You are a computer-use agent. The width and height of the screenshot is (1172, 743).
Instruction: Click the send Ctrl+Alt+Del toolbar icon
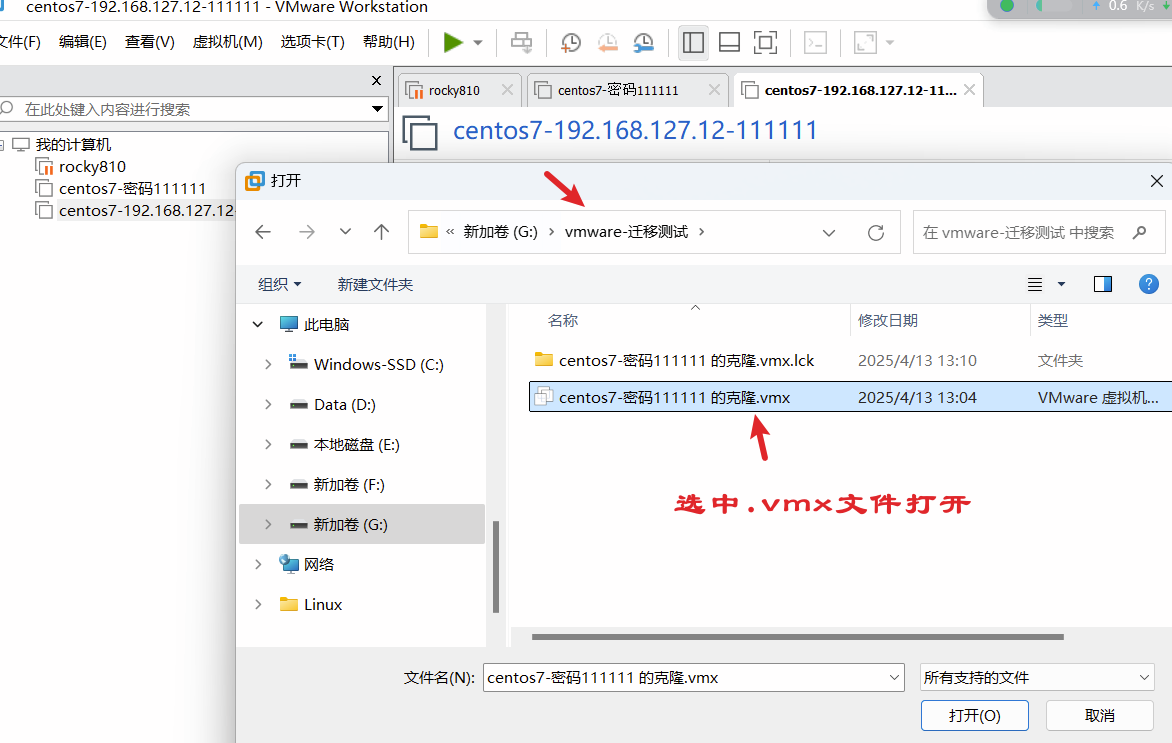click(522, 43)
